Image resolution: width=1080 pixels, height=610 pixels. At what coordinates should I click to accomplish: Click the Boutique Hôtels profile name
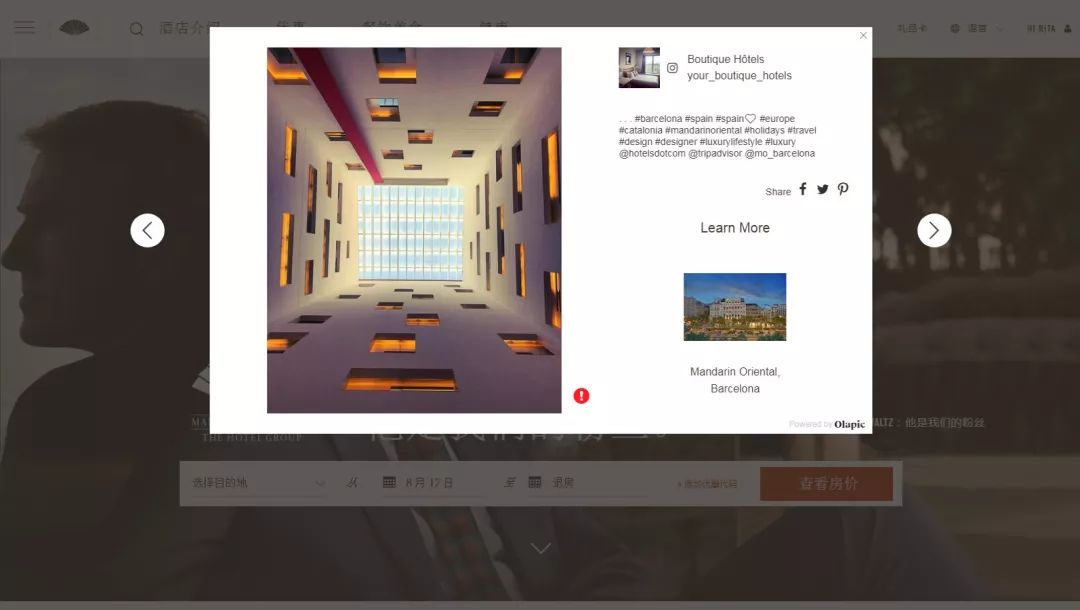pyautogui.click(x=725, y=60)
